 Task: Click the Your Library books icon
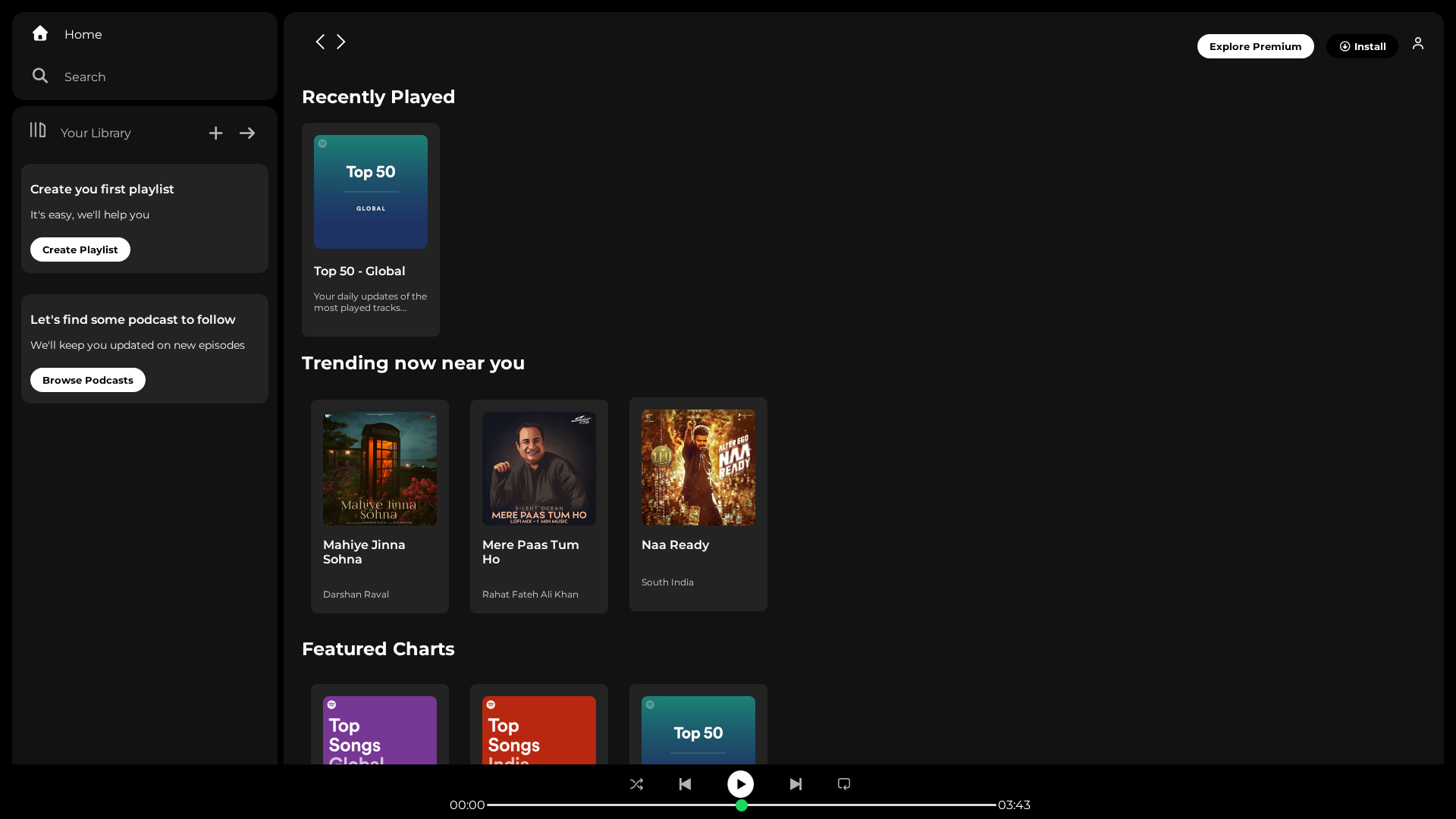38,130
